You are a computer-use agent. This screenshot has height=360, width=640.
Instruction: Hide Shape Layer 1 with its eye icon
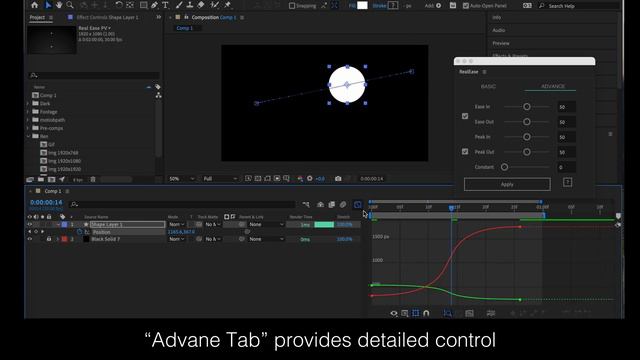29,224
